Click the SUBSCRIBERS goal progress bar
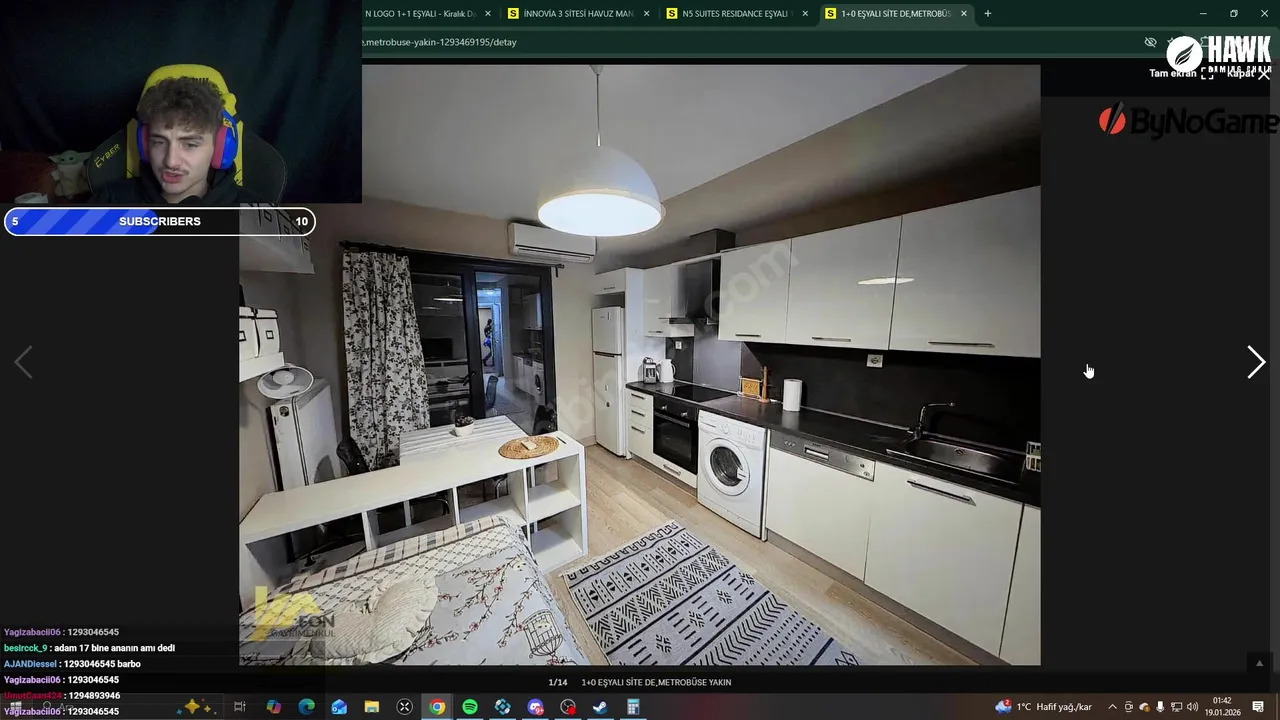This screenshot has height=720, width=1280. (x=160, y=221)
